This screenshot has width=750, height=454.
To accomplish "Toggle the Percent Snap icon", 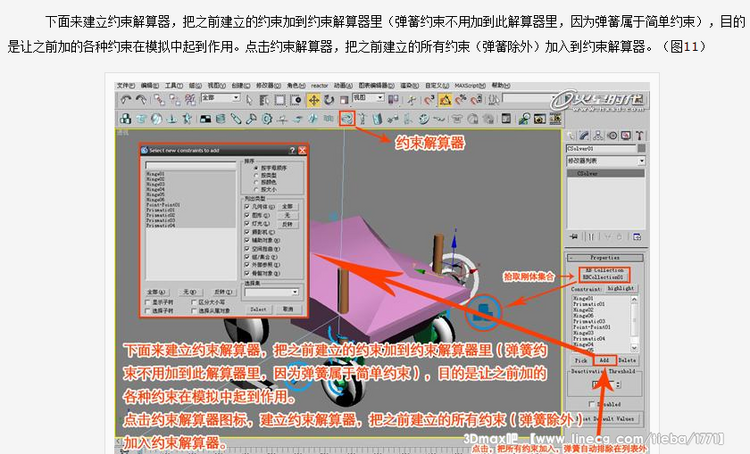I will pyautogui.click(x=461, y=100).
